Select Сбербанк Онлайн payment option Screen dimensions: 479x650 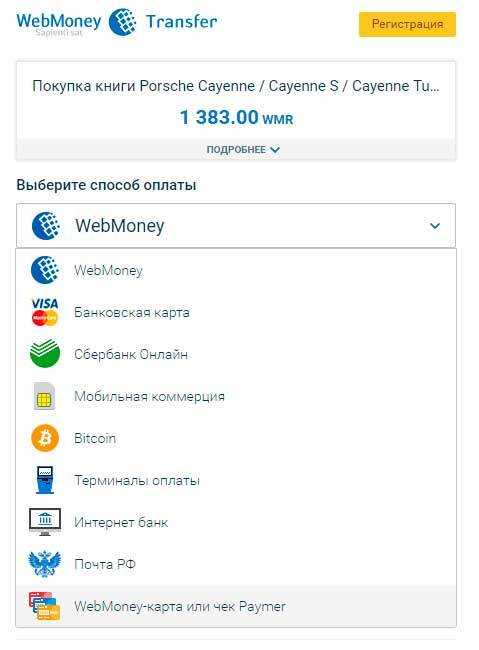(236, 354)
